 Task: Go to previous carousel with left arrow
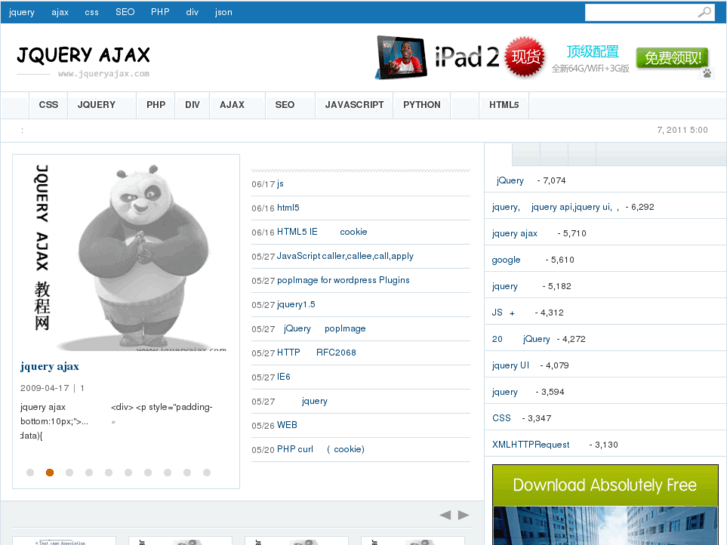point(445,515)
